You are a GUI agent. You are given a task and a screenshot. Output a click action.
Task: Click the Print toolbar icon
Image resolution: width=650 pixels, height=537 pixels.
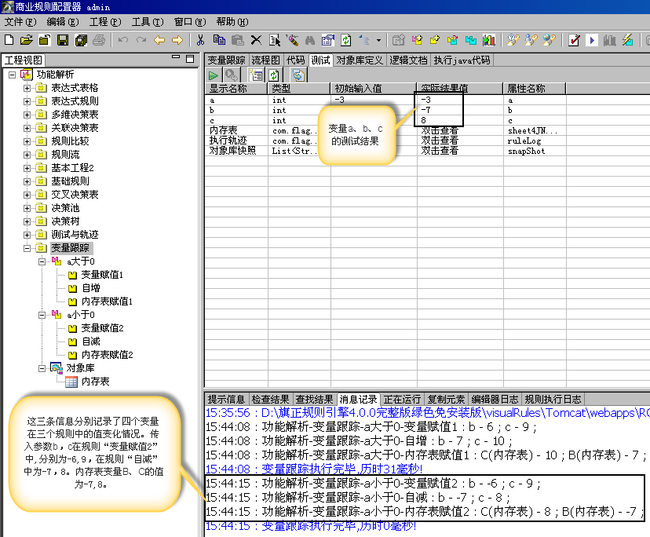pyautogui.click(x=99, y=40)
